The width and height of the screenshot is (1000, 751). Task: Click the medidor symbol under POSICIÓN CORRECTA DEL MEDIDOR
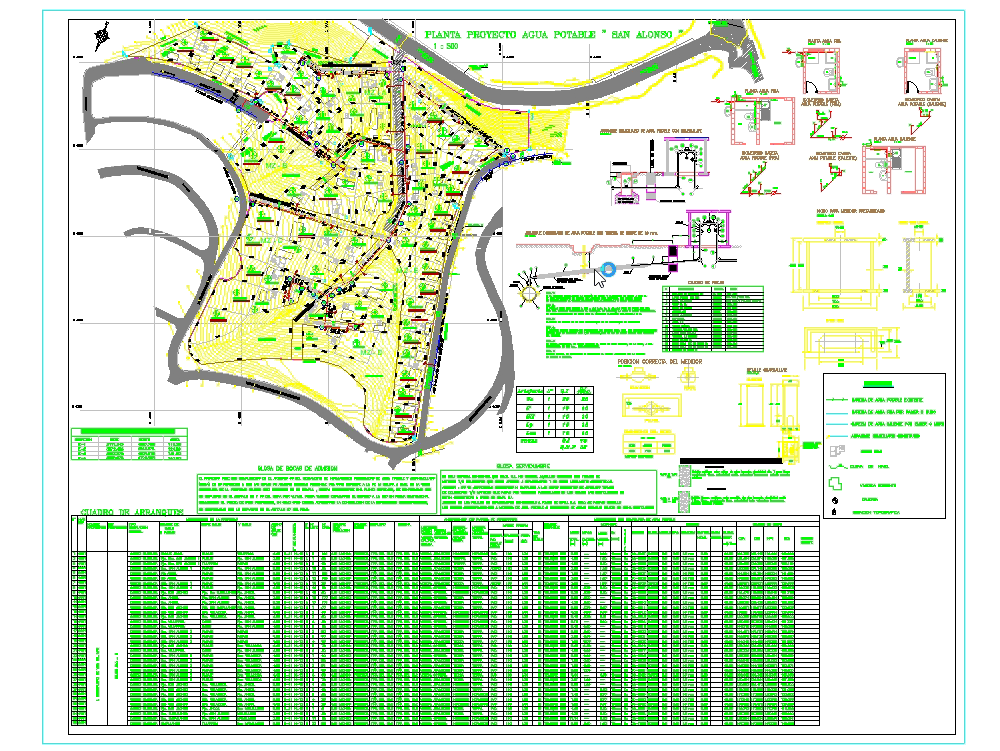(638, 376)
